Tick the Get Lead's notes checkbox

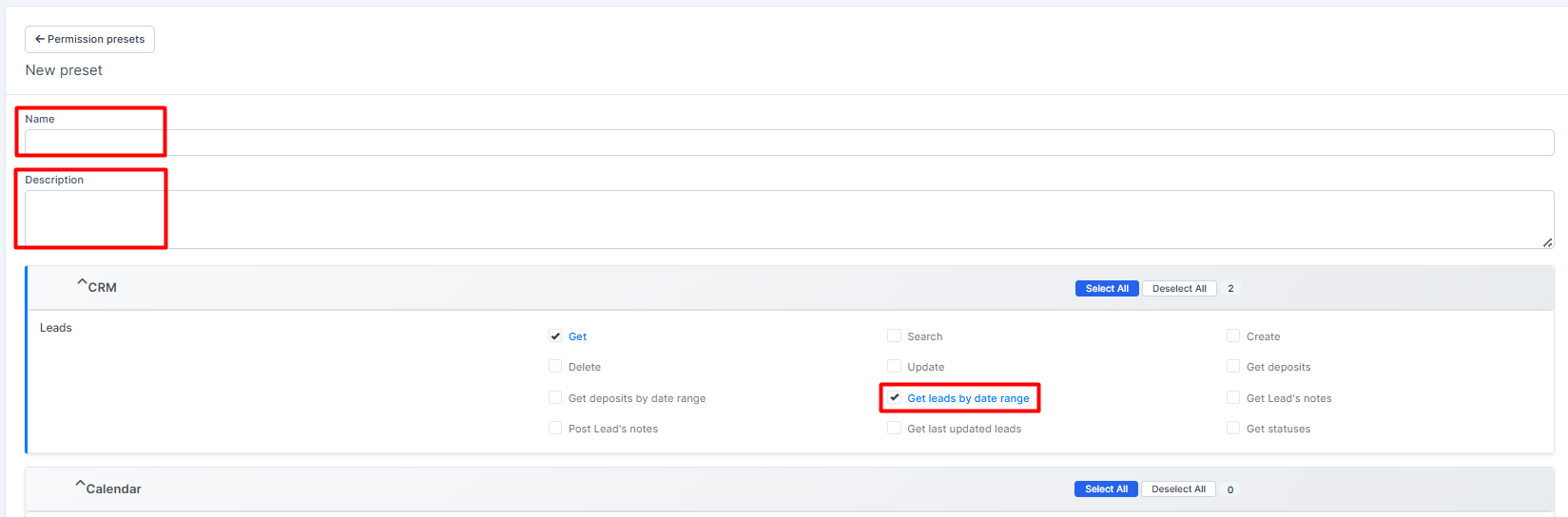coord(1233,398)
